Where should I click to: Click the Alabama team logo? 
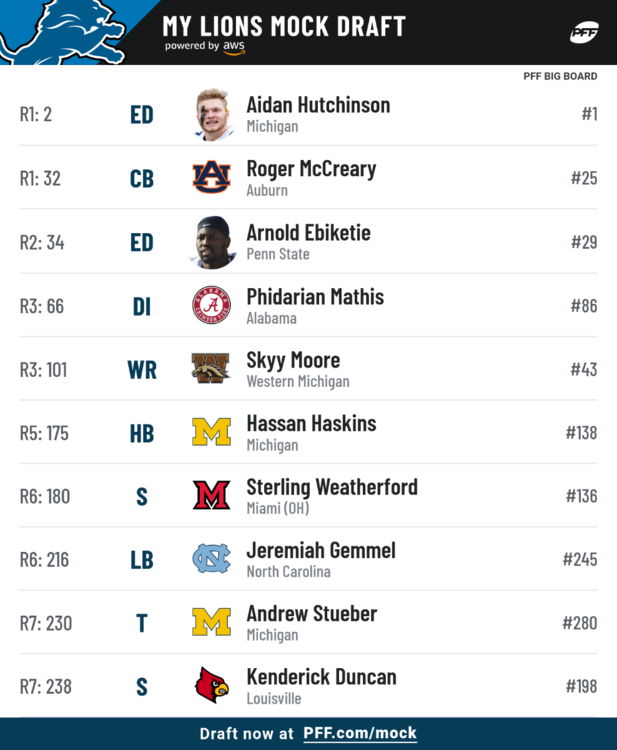212,305
